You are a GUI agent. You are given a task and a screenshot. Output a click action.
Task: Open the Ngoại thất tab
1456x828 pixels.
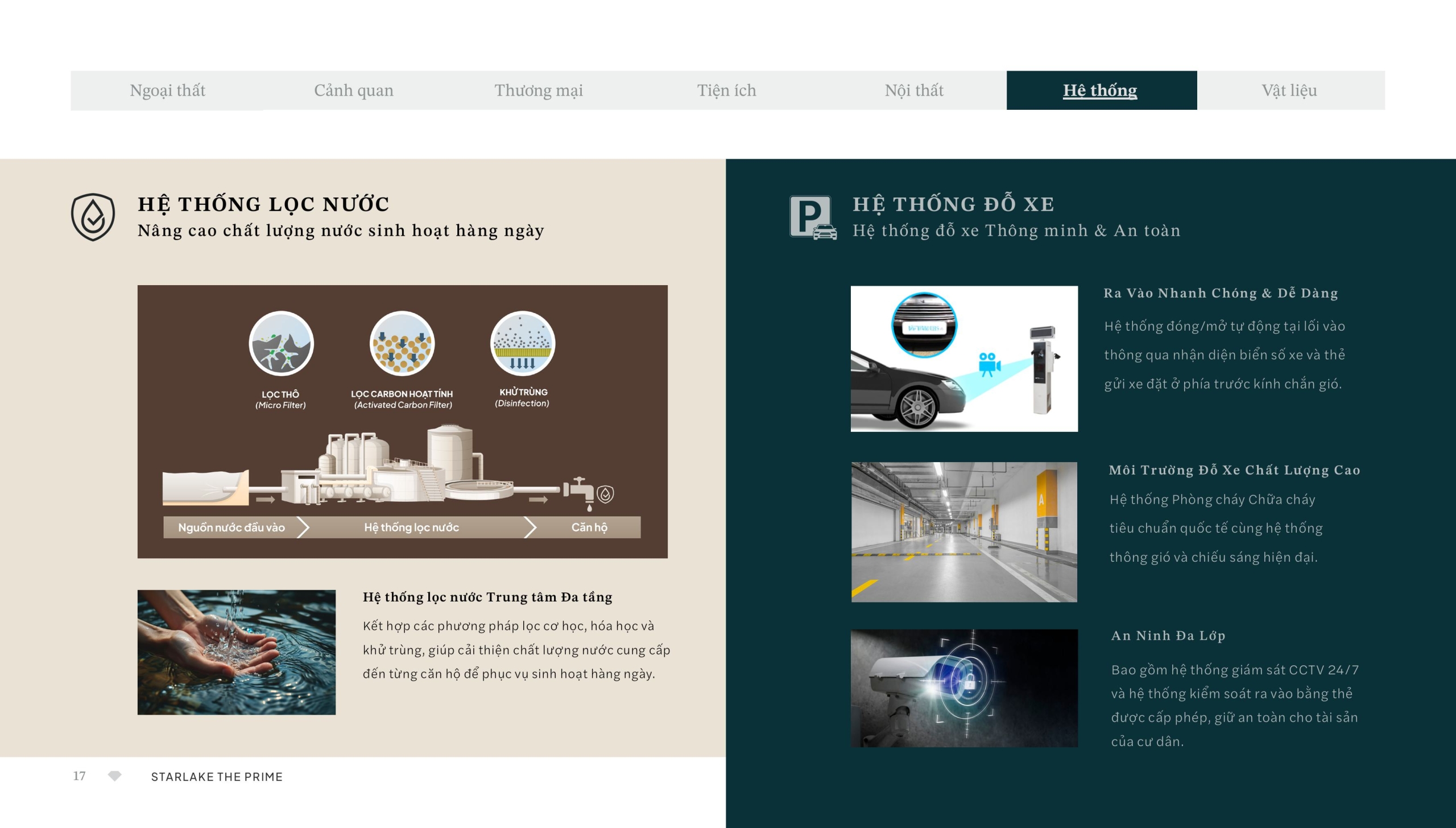pos(167,90)
